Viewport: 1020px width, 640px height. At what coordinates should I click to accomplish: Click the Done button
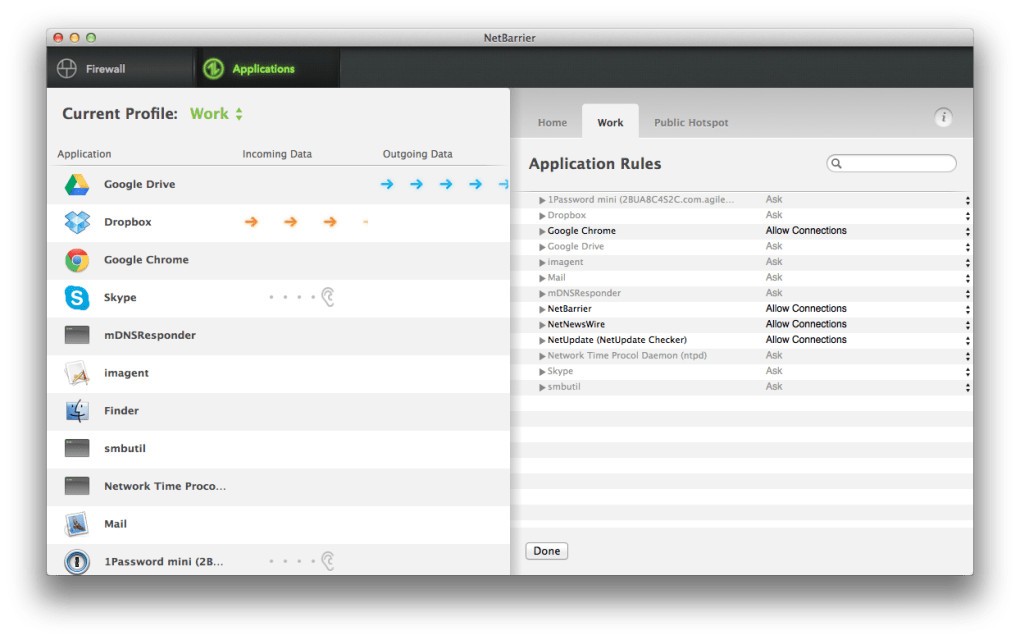pos(546,551)
